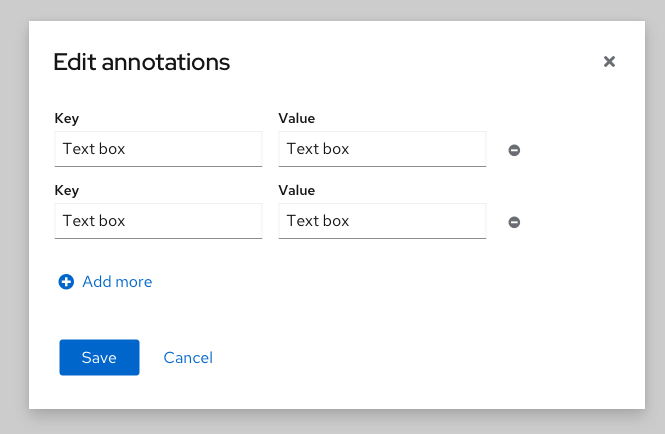This screenshot has width=665, height=434.
Task: Save the annotations
Action: (x=99, y=358)
